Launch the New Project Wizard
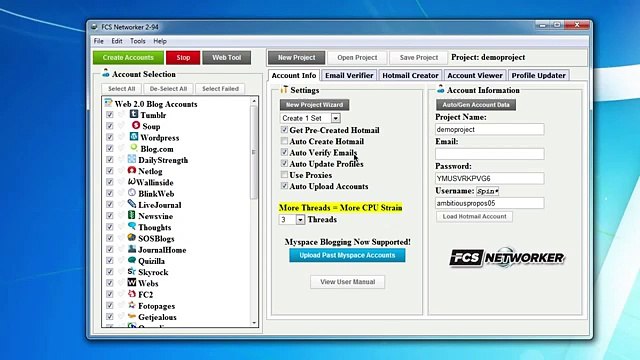Image resolution: width=640 pixels, height=360 pixels. [314, 105]
